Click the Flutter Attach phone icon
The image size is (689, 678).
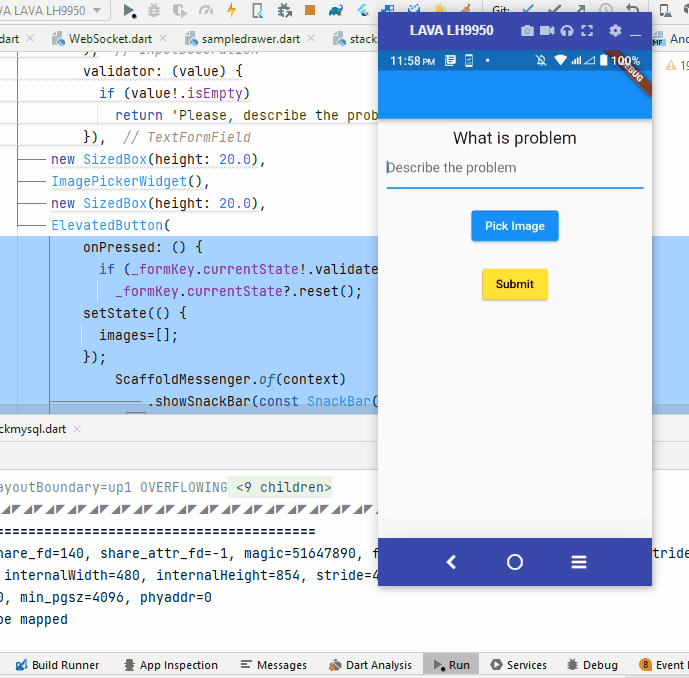pyautogui.click(x=257, y=10)
